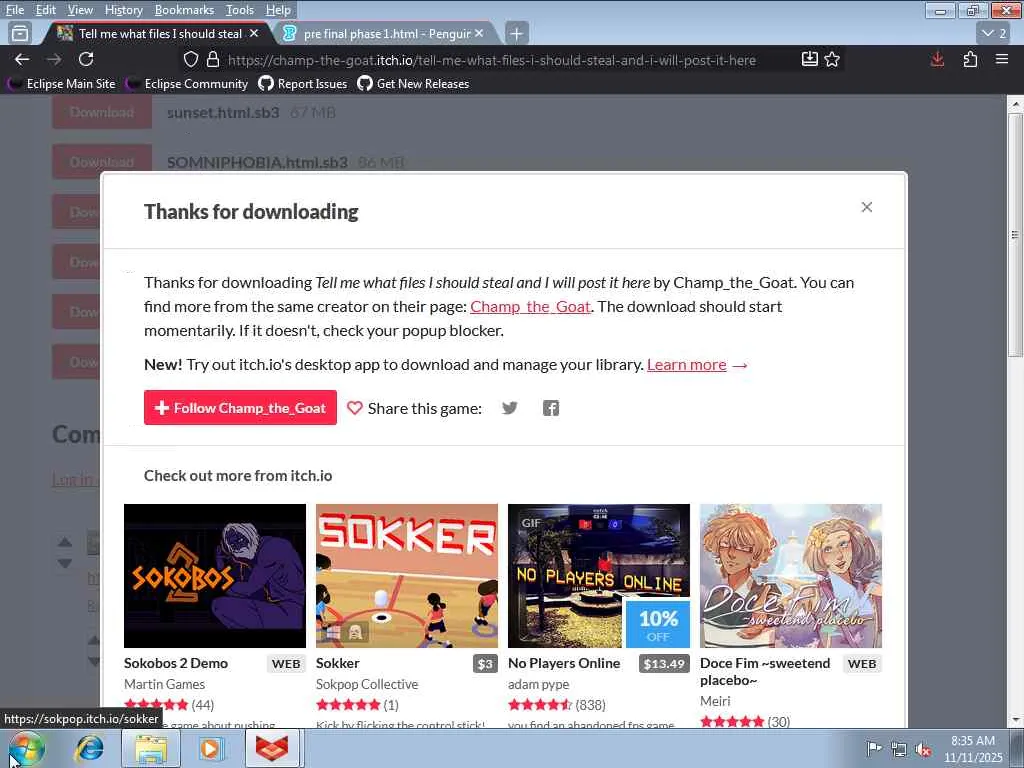Image resolution: width=1024 pixels, height=768 pixels.
Task: Open the Tools menu
Action: pyautogui.click(x=240, y=10)
